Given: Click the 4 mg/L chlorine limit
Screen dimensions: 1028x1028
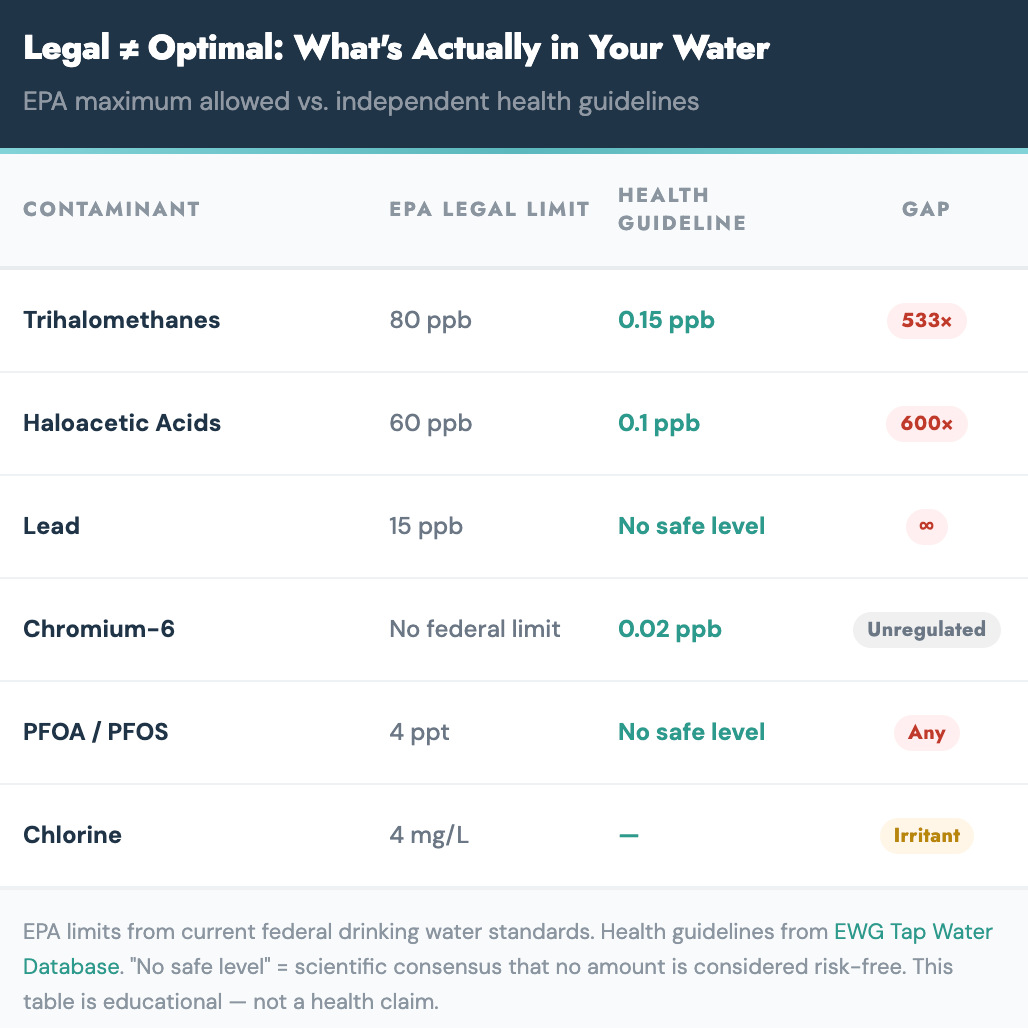Looking at the screenshot, I should pos(429,835).
